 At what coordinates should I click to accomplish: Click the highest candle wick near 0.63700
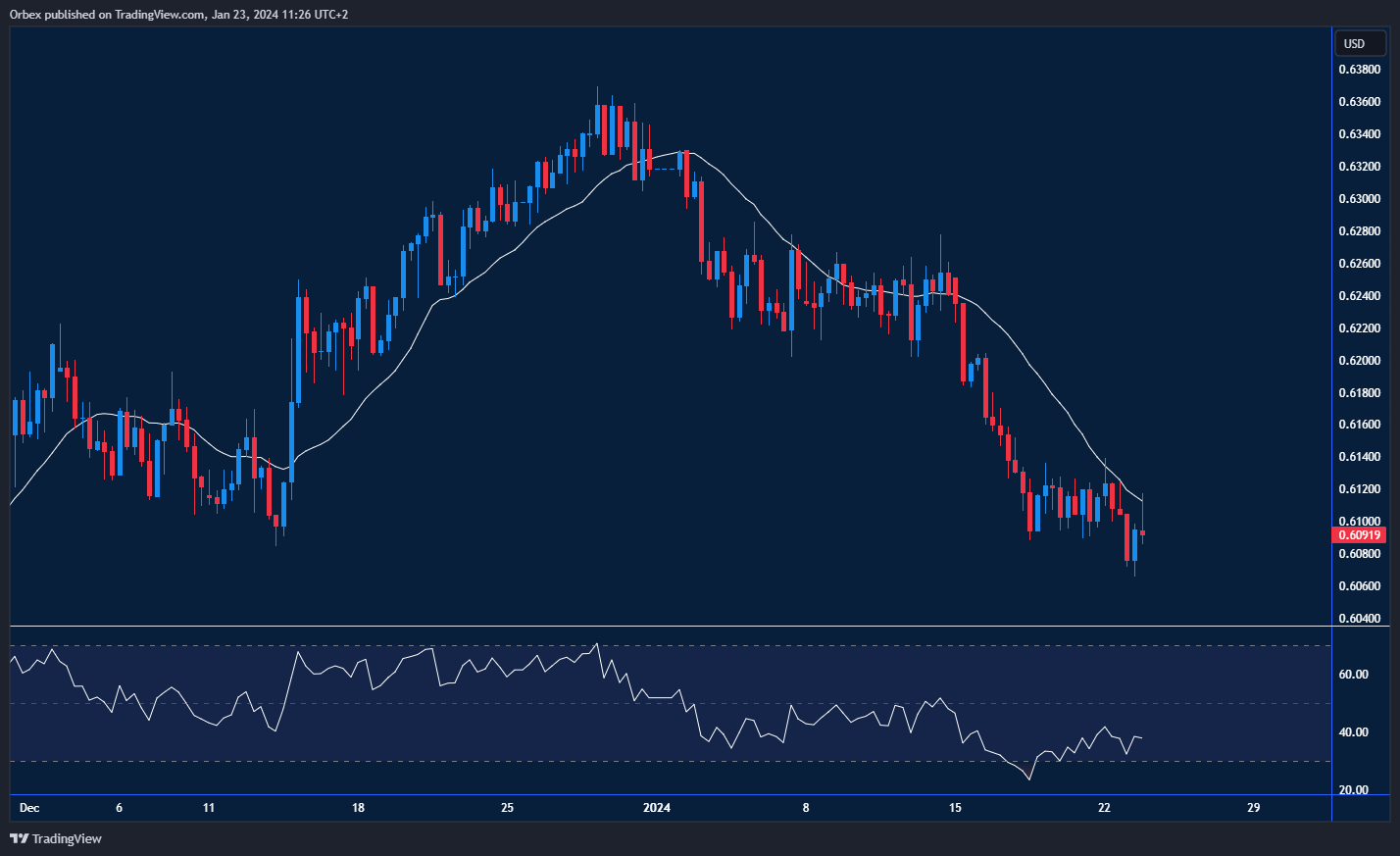pyautogui.click(x=597, y=90)
